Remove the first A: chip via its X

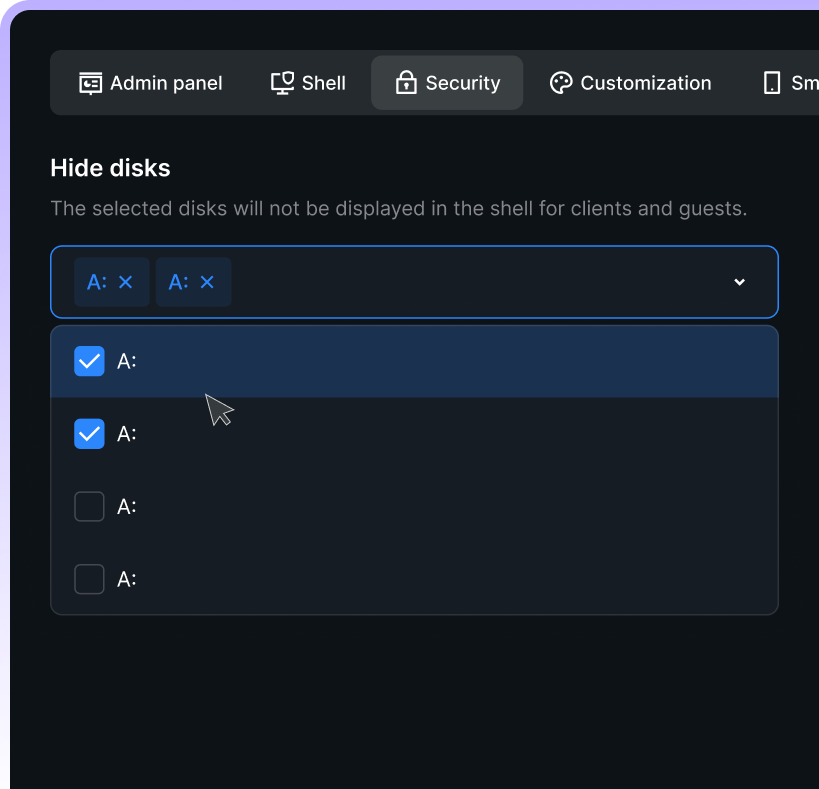(x=126, y=282)
